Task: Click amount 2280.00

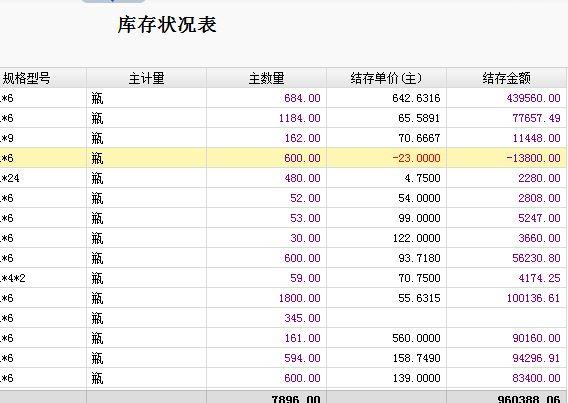Action: (x=506, y=178)
